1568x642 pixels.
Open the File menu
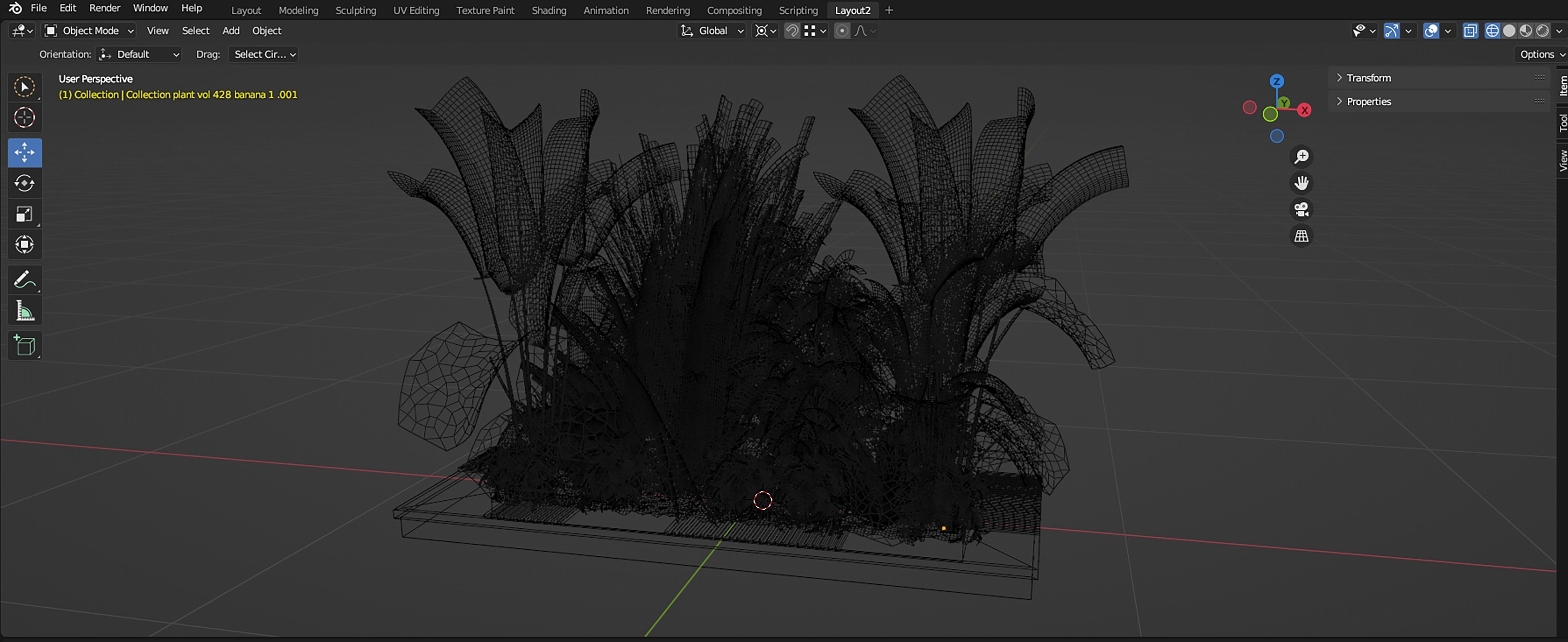coord(38,8)
